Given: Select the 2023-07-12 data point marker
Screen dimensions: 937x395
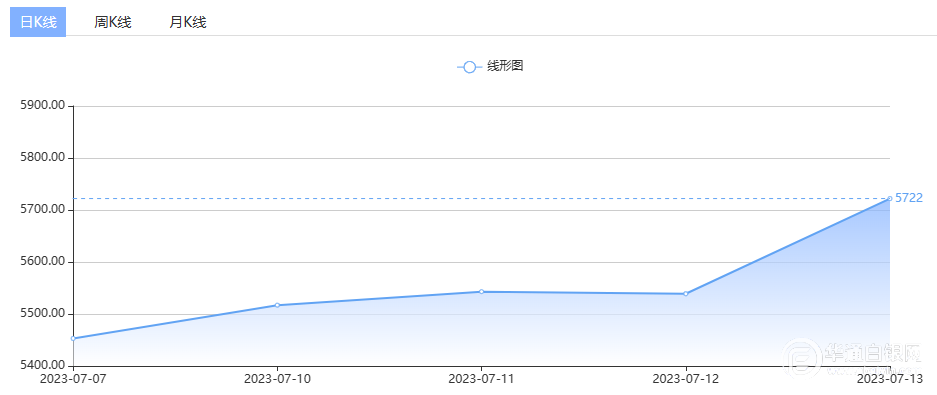Looking at the screenshot, I should tap(685, 293).
